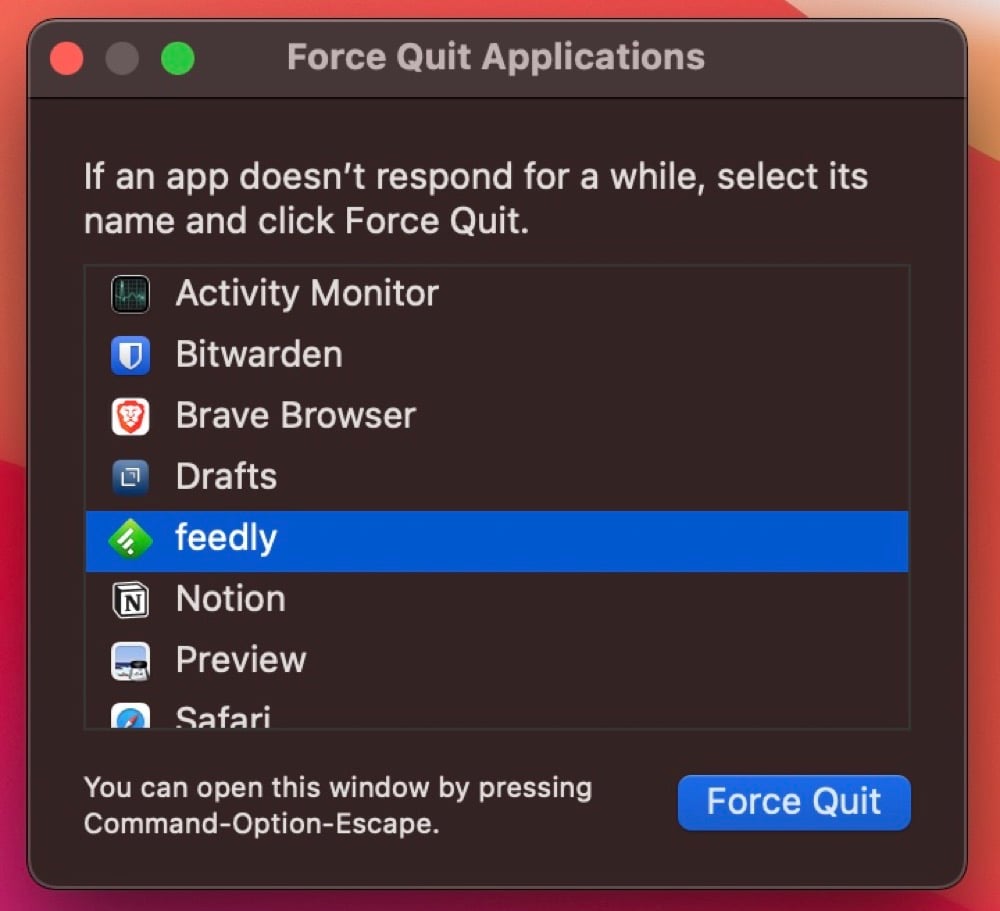Click the Activity Monitor app icon
The height and width of the screenshot is (911, 1000).
pyautogui.click(x=130, y=294)
